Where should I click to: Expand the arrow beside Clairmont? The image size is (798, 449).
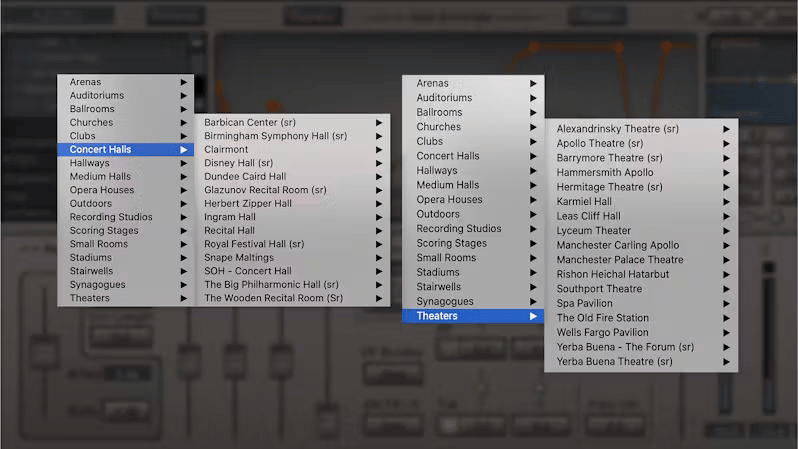click(379, 150)
